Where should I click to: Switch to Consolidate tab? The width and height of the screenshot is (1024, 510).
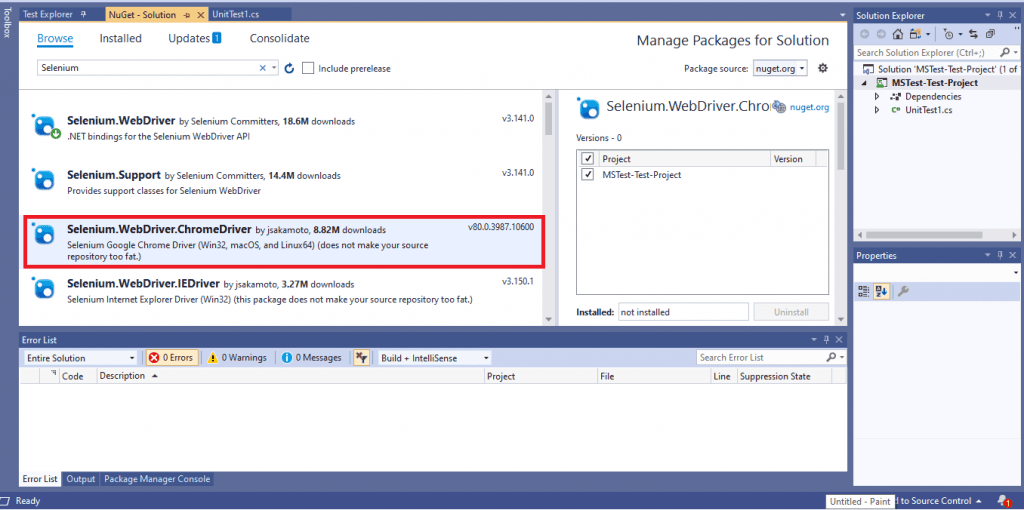point(280,39)
